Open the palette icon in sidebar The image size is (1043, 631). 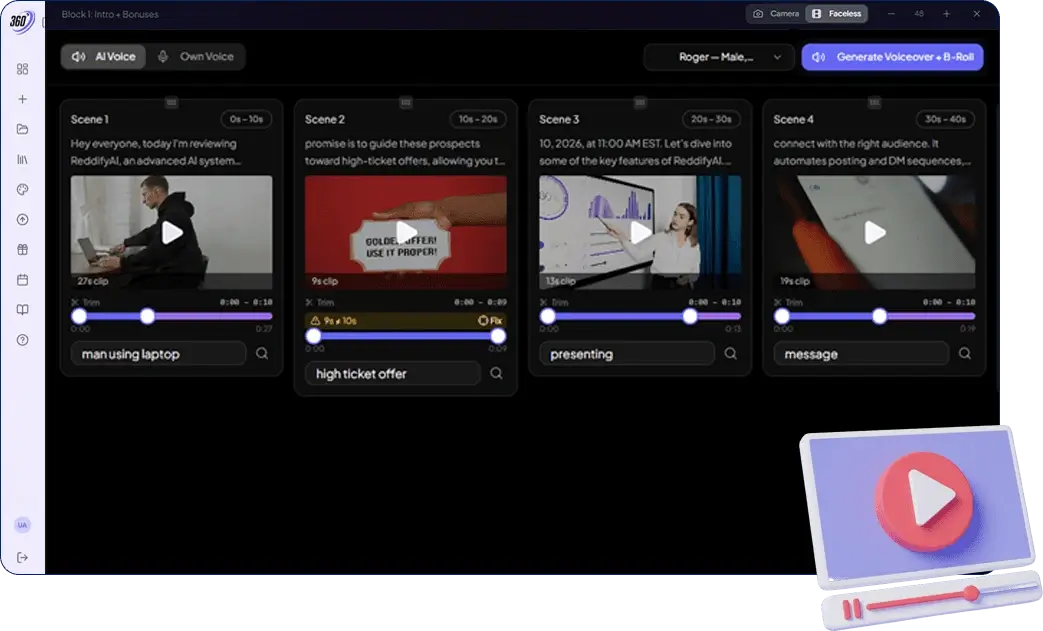(x=23, y=189)
